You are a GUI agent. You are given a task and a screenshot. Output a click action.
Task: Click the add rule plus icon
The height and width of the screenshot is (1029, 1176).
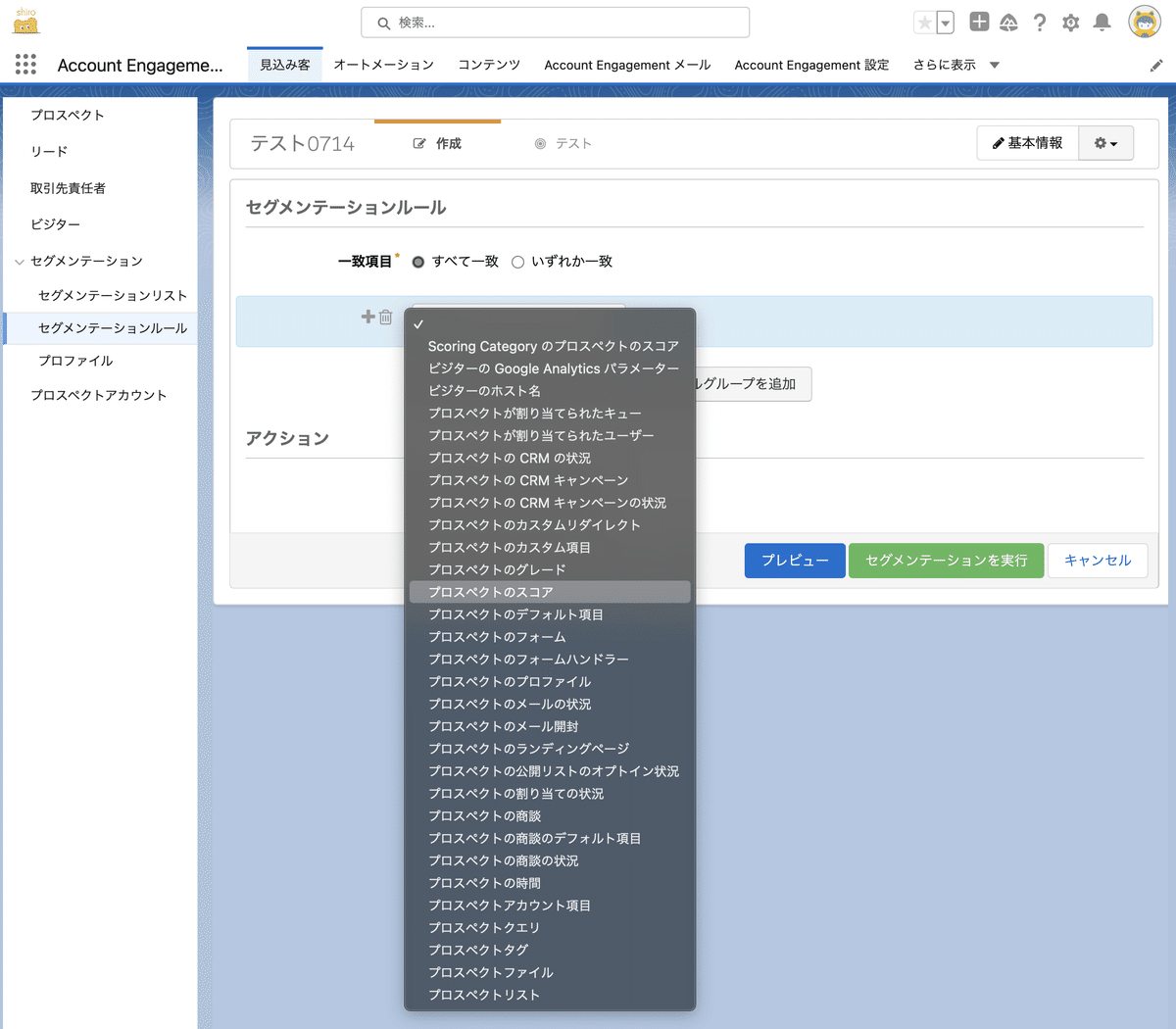click(368, 317)
